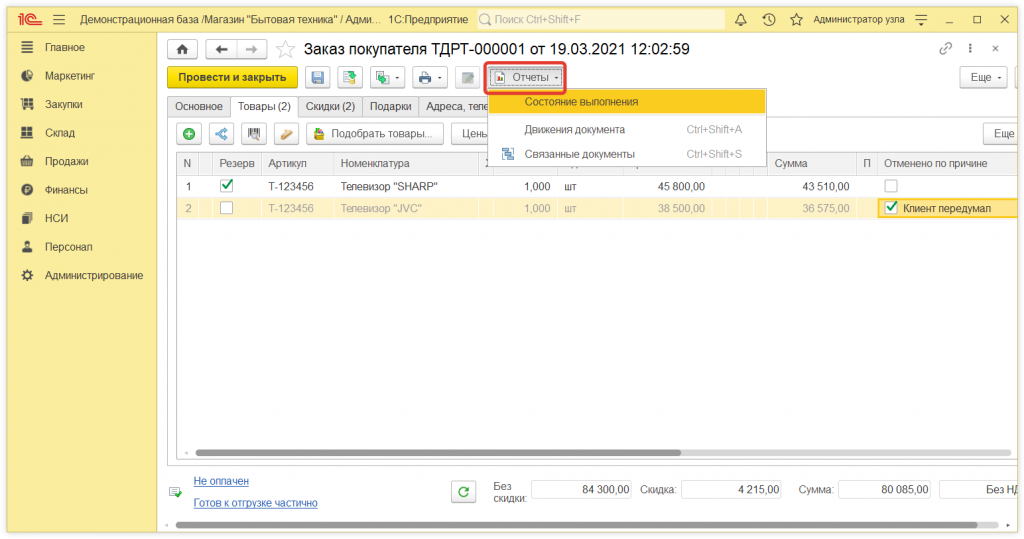Open the Не оплачен status link
Viewport: 1024px width, 539px height.
(221, 481)
